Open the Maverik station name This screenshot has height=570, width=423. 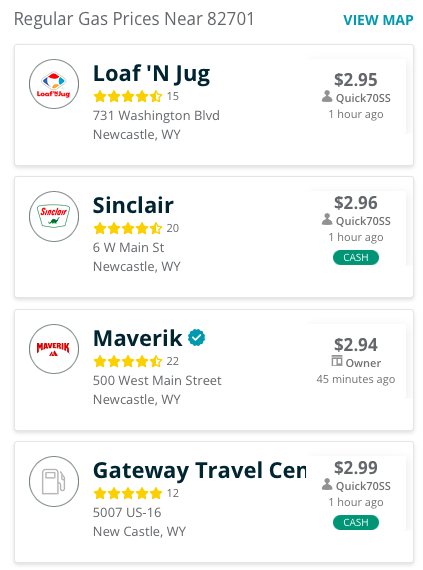tap(137, 338)
